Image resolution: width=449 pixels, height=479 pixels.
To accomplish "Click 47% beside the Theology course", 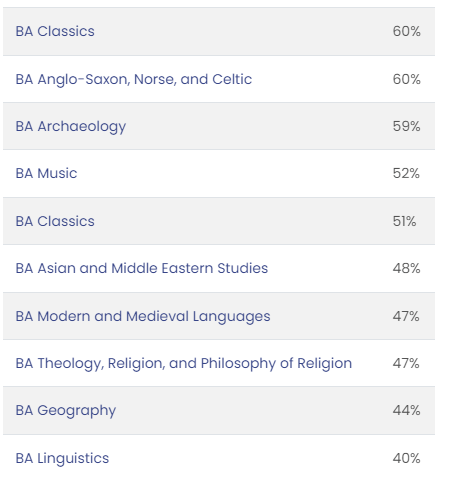I will [x=406, y=363].
